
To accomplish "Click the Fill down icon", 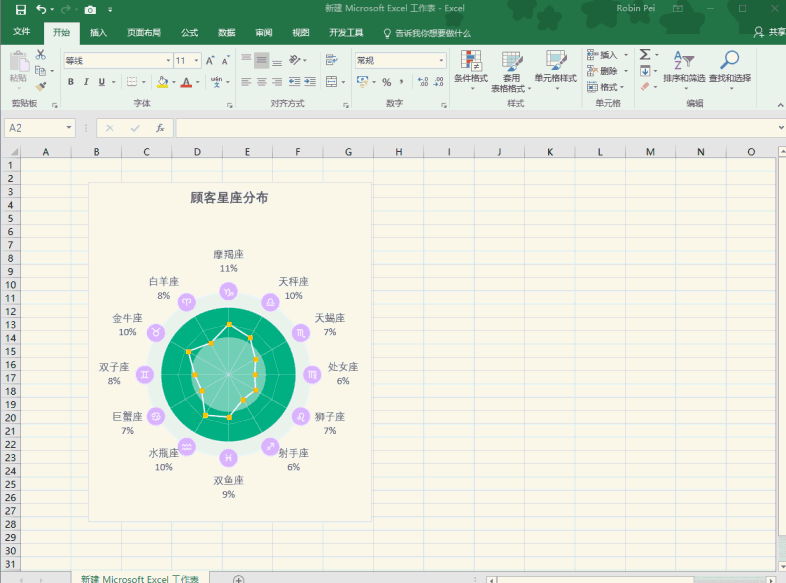I will (645, 71).
